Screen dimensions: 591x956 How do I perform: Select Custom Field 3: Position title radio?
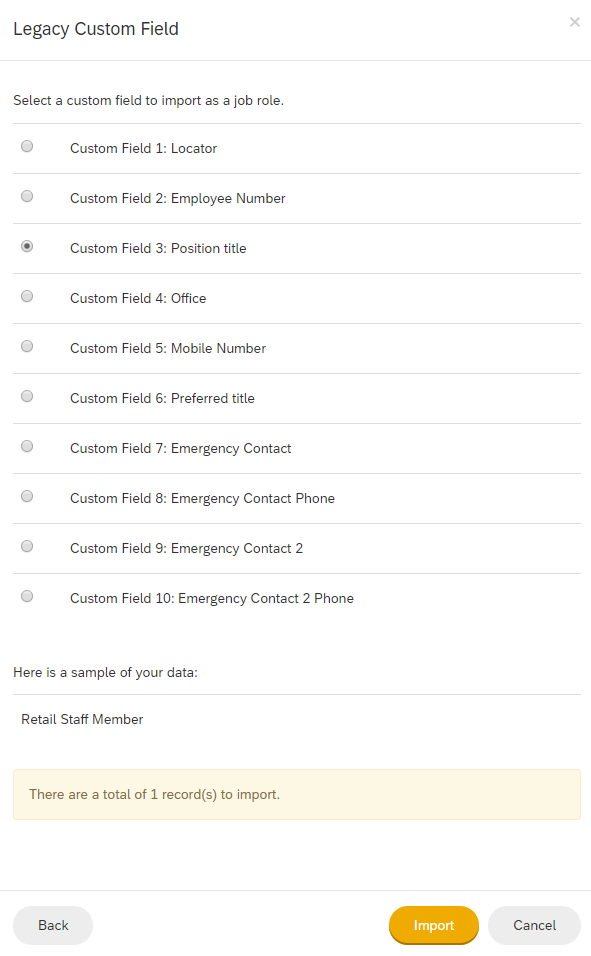coord(27,246)
